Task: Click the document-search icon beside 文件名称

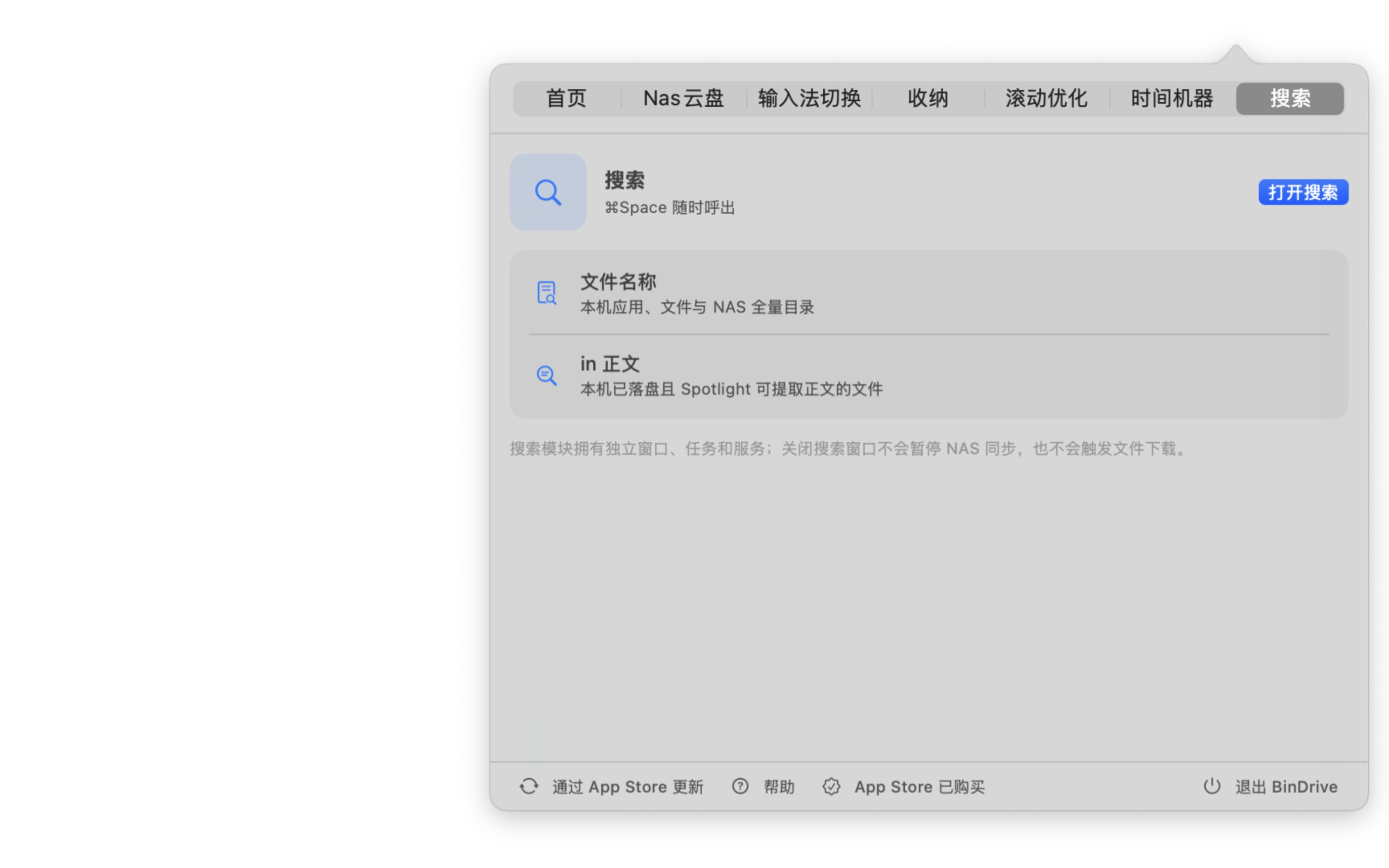Action: 546,293
